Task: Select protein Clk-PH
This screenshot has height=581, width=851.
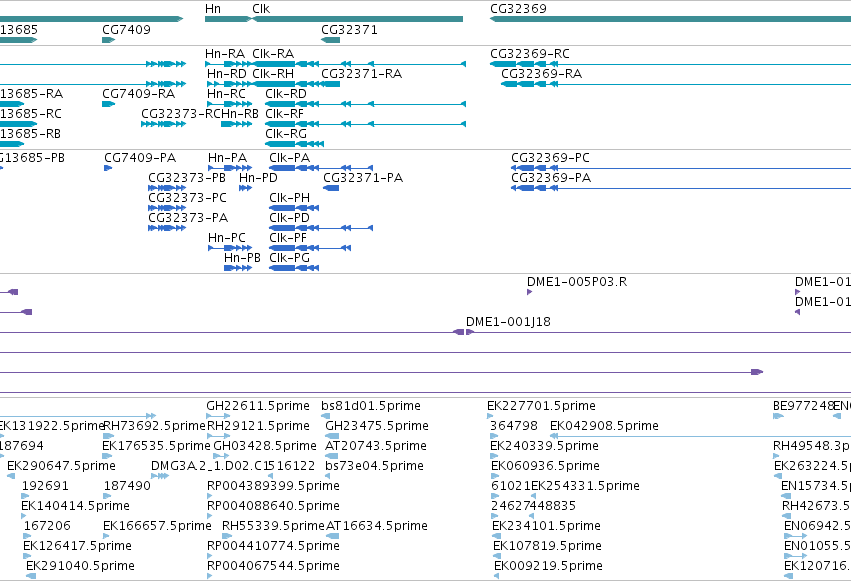Action: pos(289,198)
